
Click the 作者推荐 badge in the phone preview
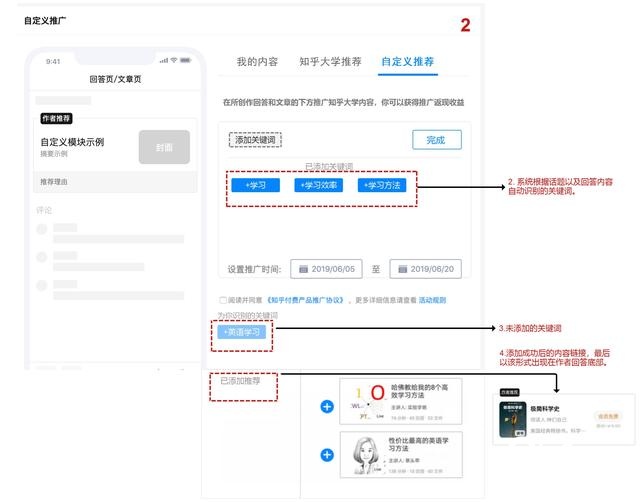click(x=56, y=118)
